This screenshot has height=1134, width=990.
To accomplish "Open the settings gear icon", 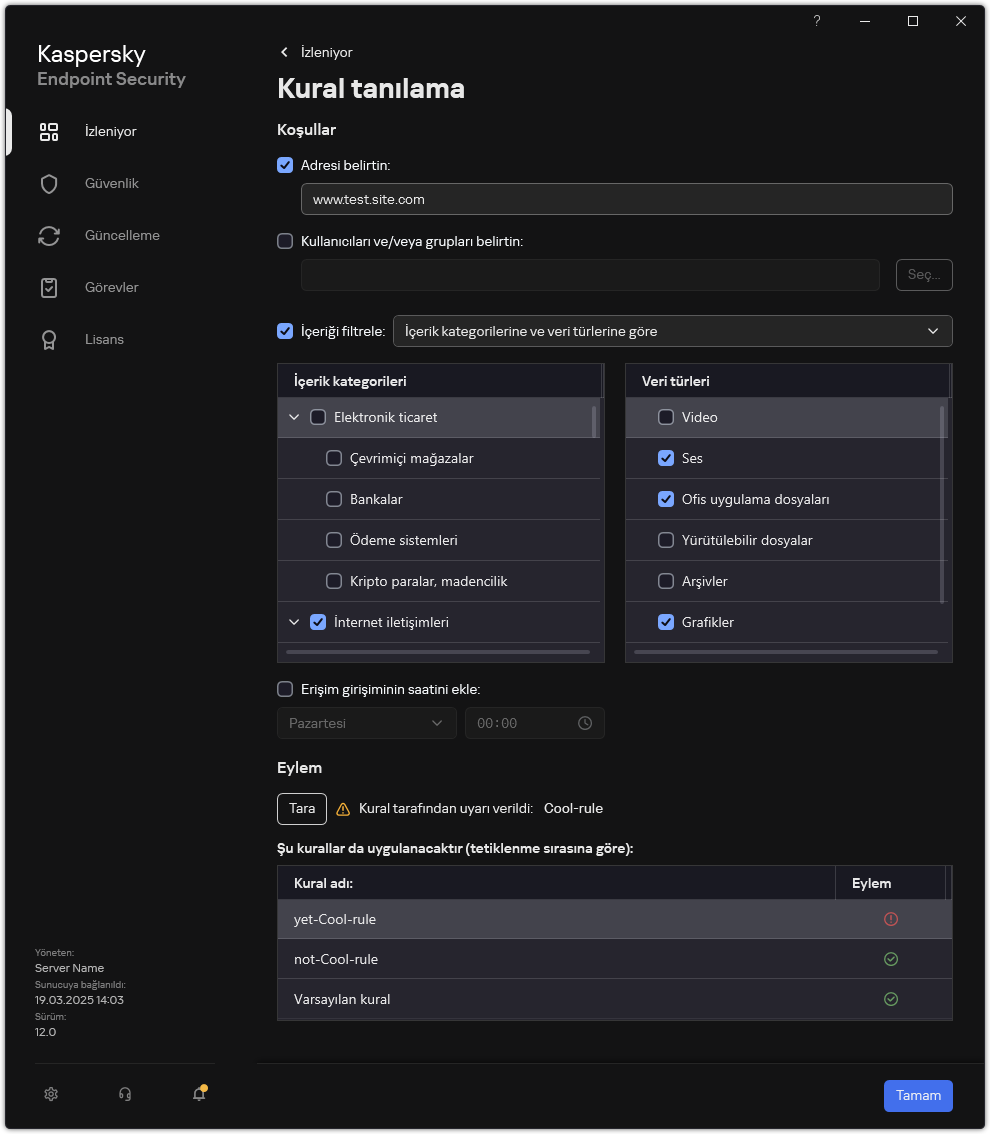I will click(x=51, y=1094).
